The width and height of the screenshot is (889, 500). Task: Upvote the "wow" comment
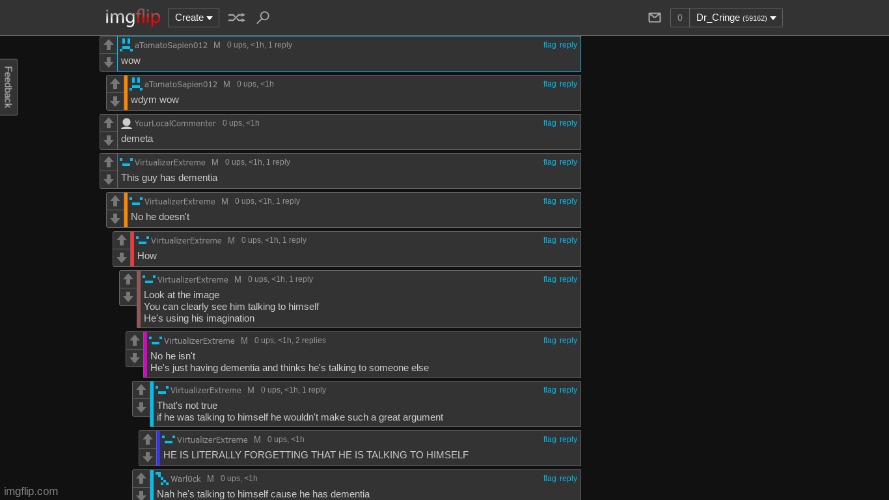(108, 45)
